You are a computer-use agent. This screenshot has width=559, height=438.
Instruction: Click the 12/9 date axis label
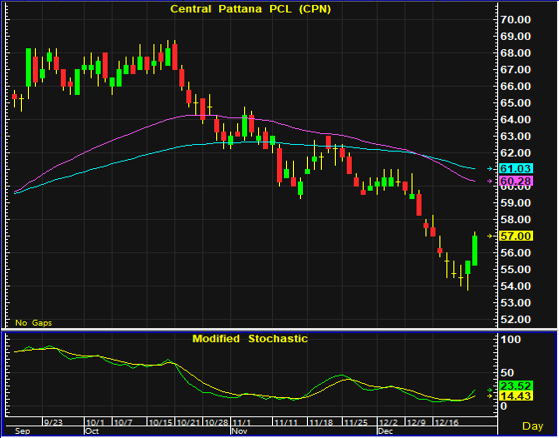click(x=416, y=422)
